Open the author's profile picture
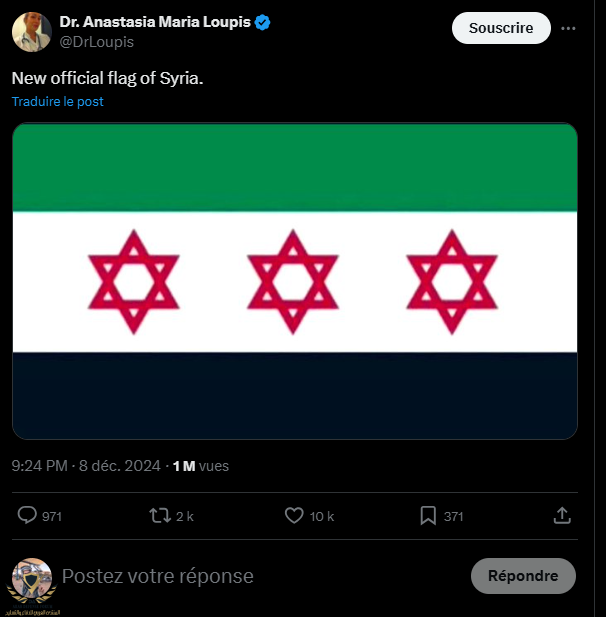This screenshot has width=606, height=617. (32, 32)
